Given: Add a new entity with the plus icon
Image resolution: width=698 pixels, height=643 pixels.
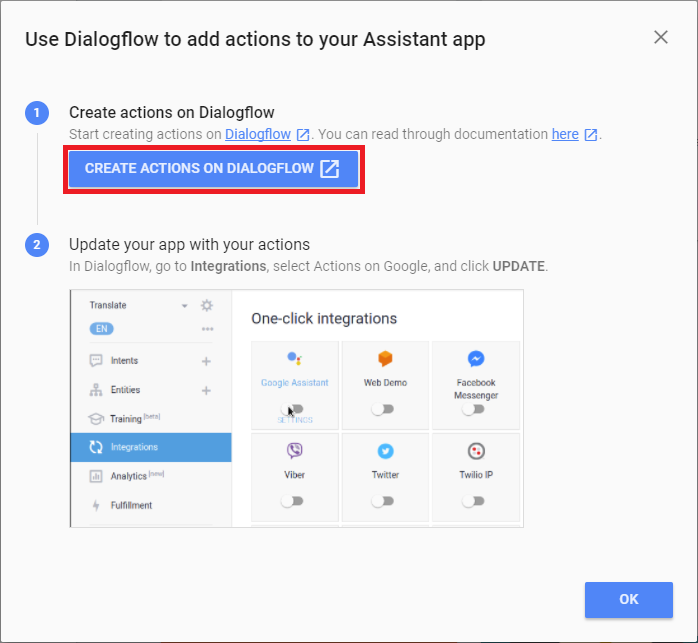Looking at the screenshot, I should (x=206, y=391).
